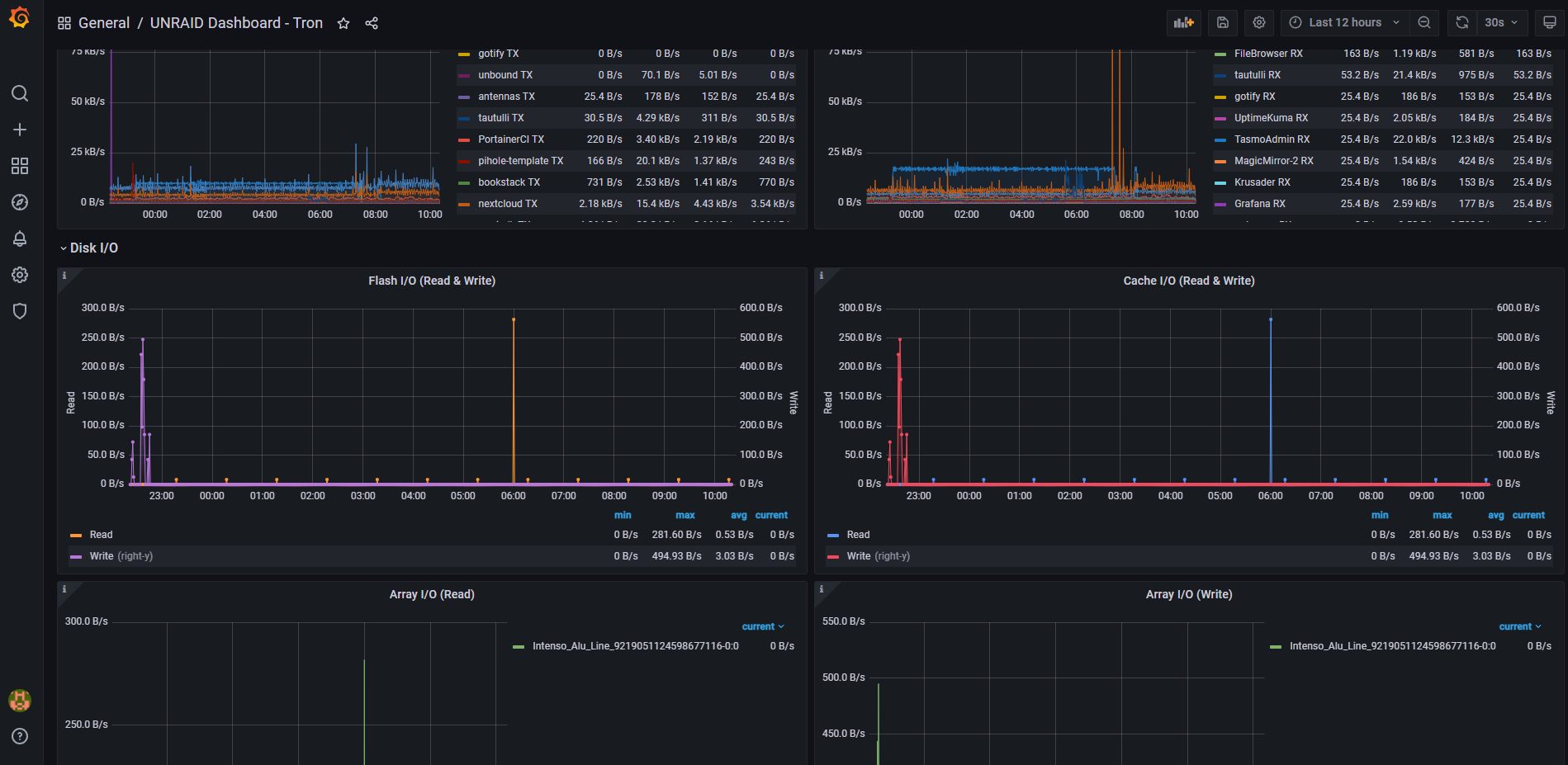Open the Dashboards grid icon in sidebar

[20, 166]
